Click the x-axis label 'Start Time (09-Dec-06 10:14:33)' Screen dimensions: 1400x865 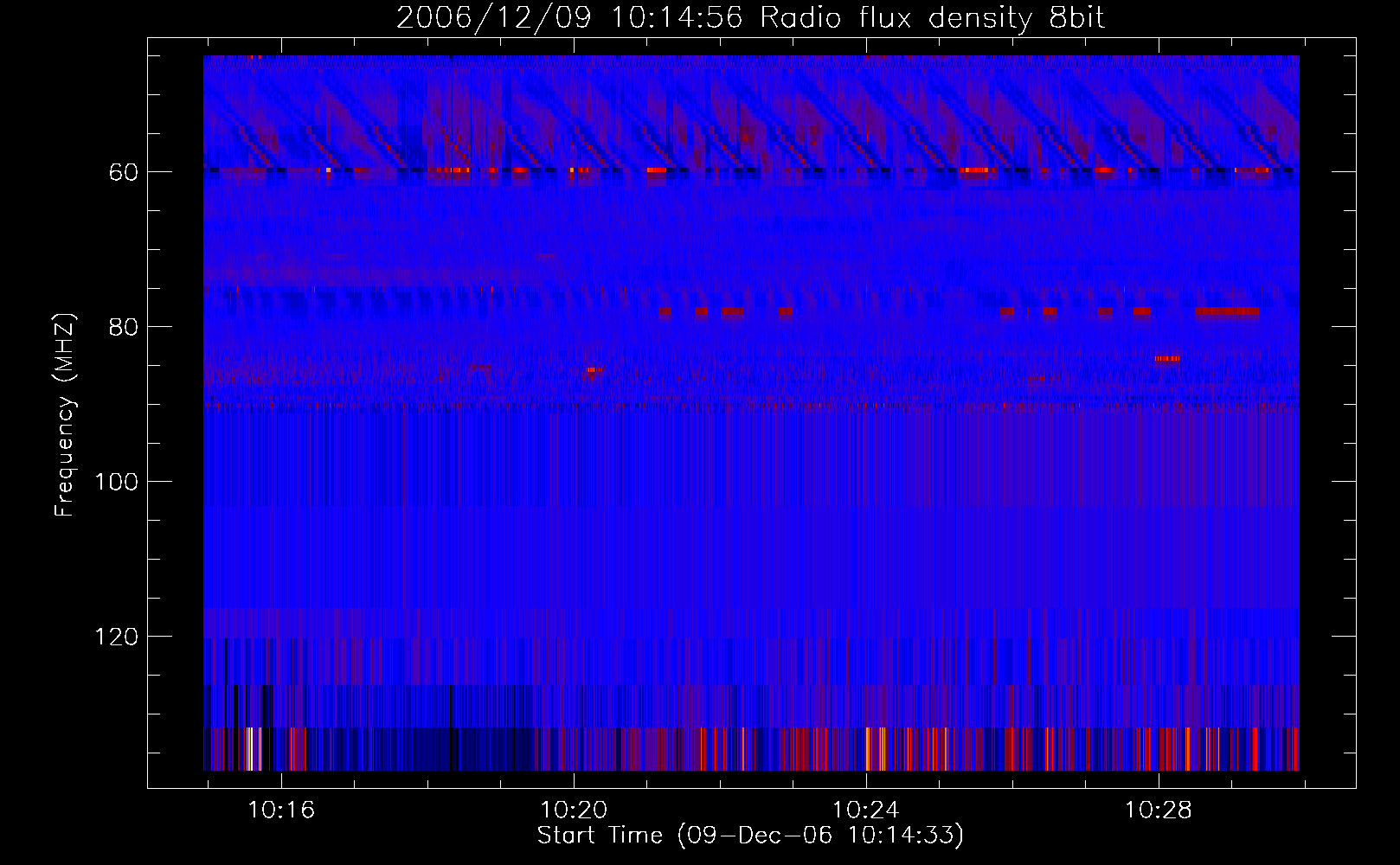pos(750,836)
